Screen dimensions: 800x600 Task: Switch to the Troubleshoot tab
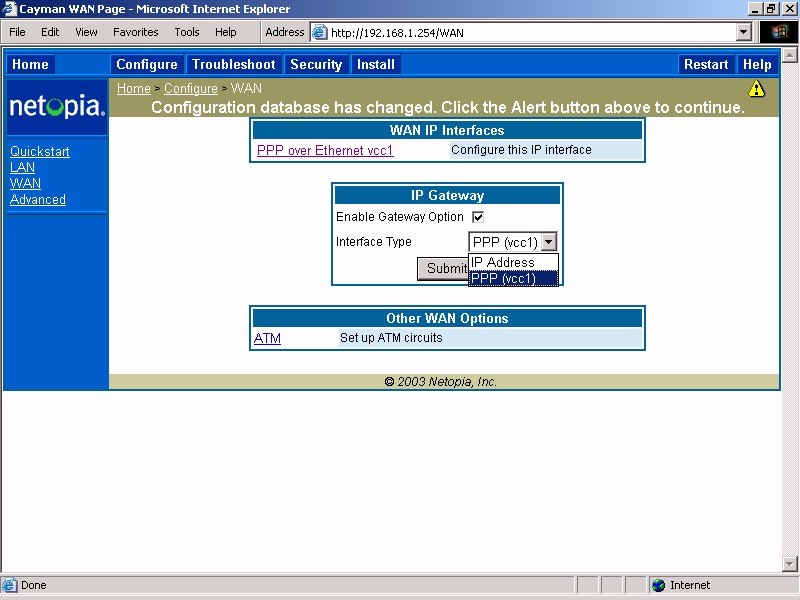pos(234,64)
